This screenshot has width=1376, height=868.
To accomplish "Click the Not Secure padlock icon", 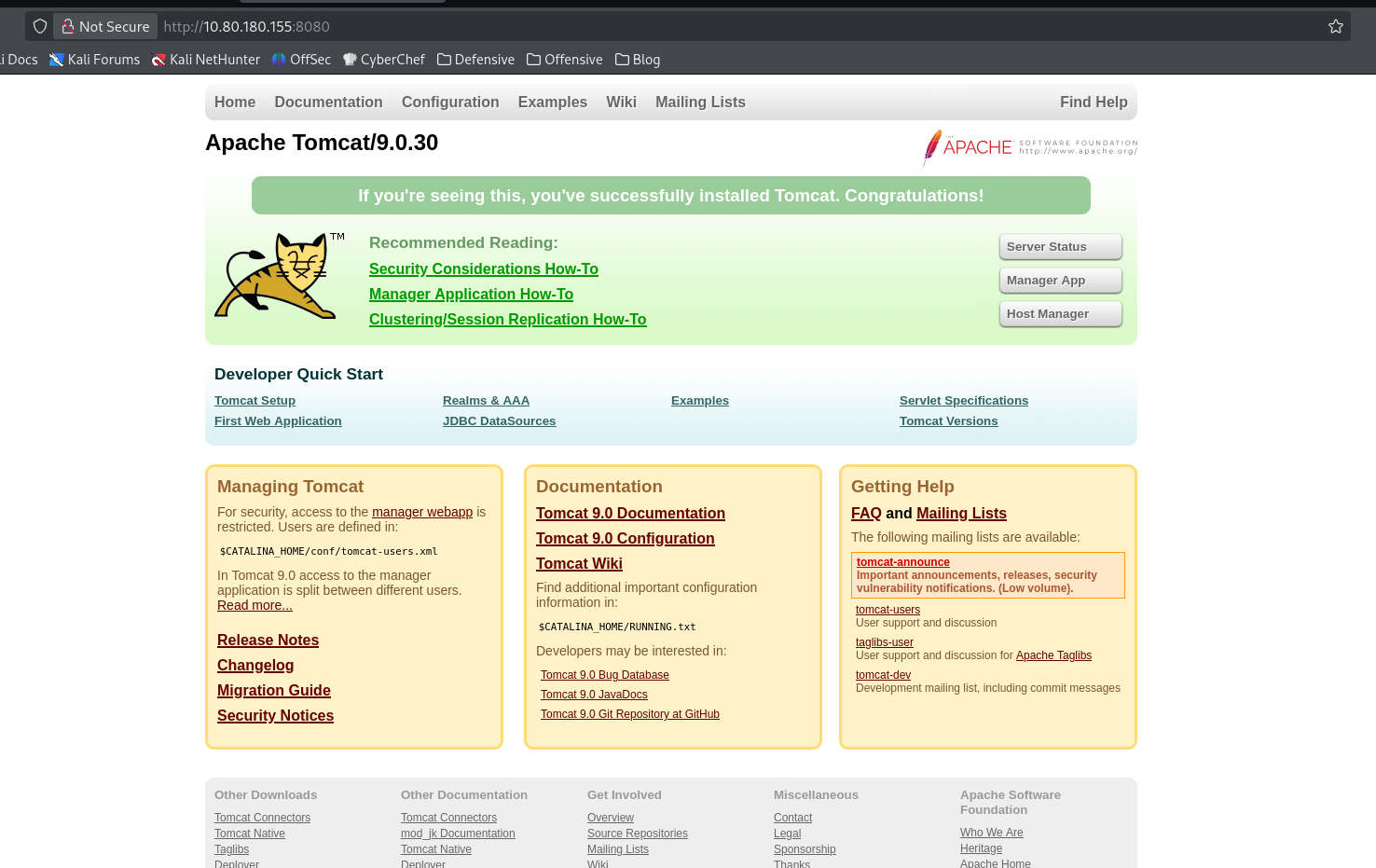I will pos(68,27).
